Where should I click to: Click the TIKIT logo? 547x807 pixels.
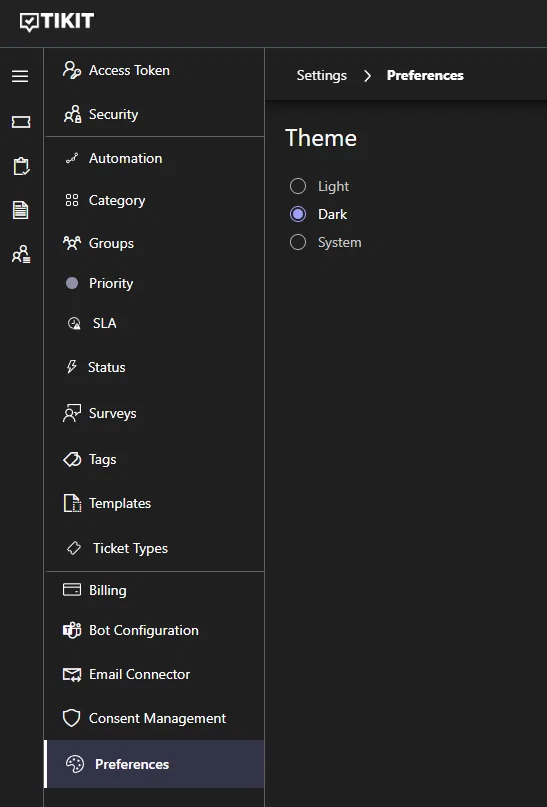click(57, 22)
